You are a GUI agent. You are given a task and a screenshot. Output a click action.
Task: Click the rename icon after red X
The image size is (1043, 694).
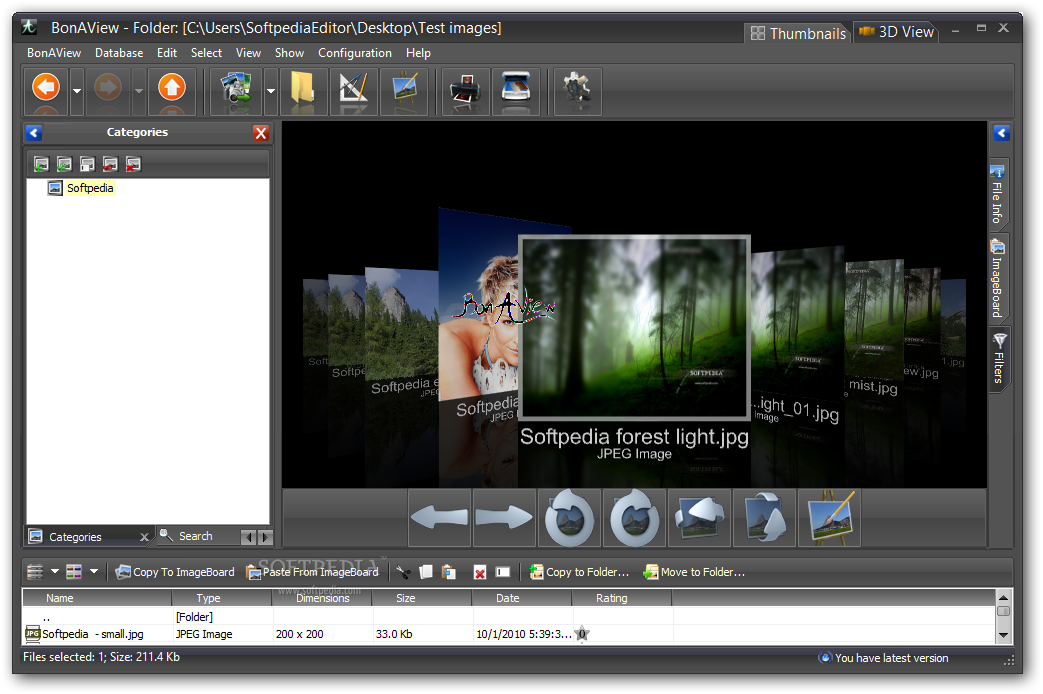(x=503, y=572)
